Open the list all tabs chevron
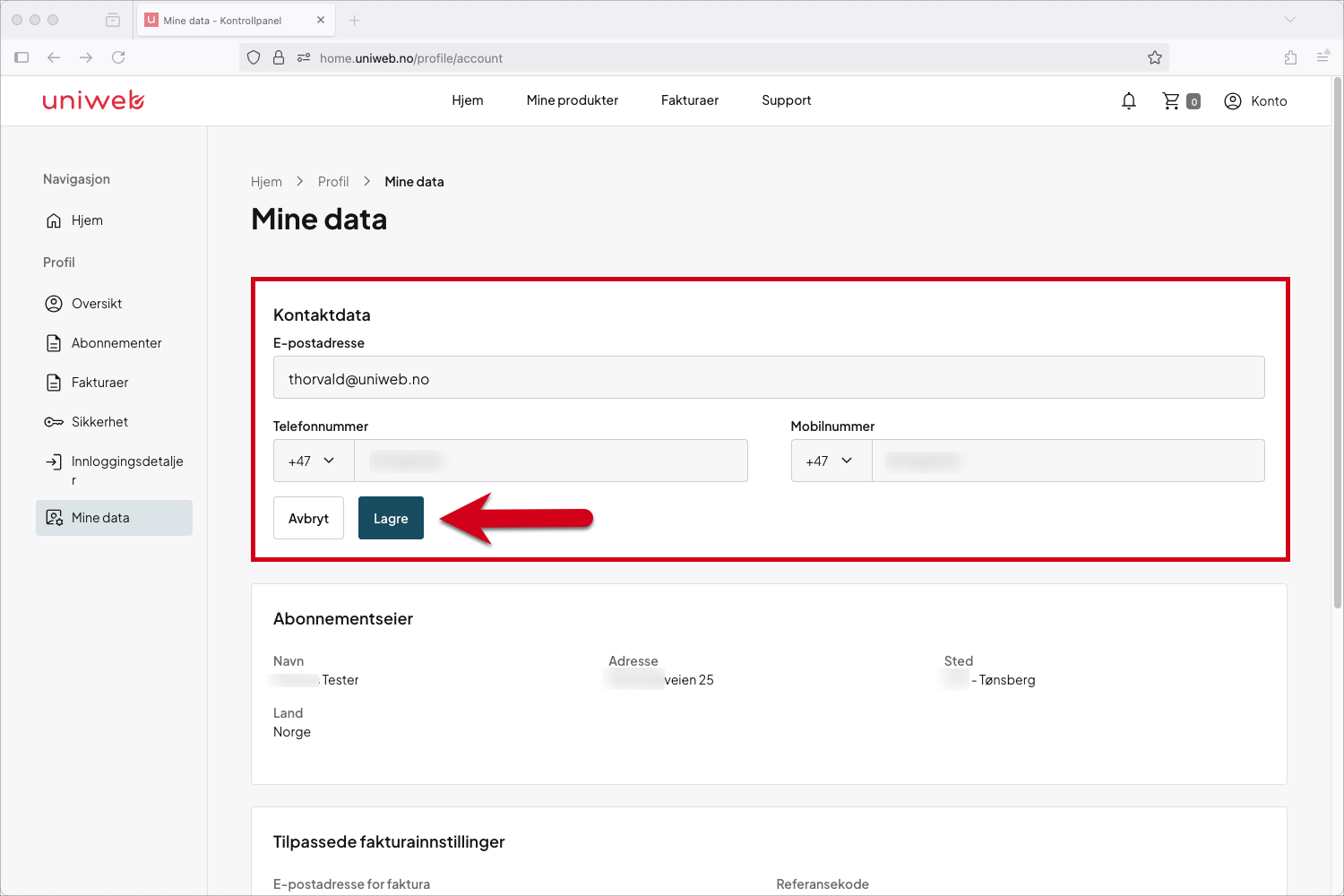Image resolution: width=1344 pixels, height=896 pixels. pyautogui.click(x=1290, y=20)
